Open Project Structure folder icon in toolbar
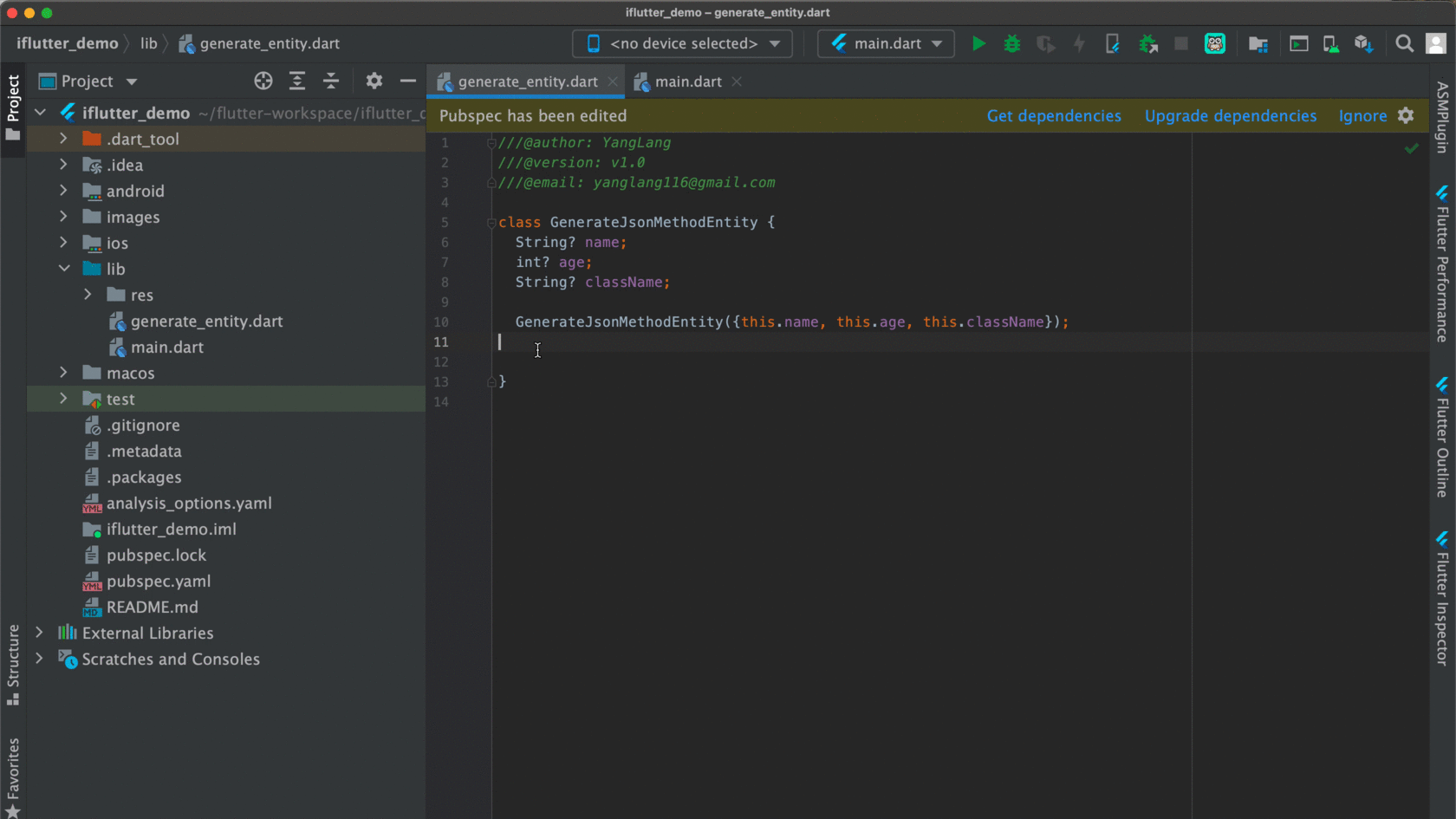 (x=1258, y=43)
